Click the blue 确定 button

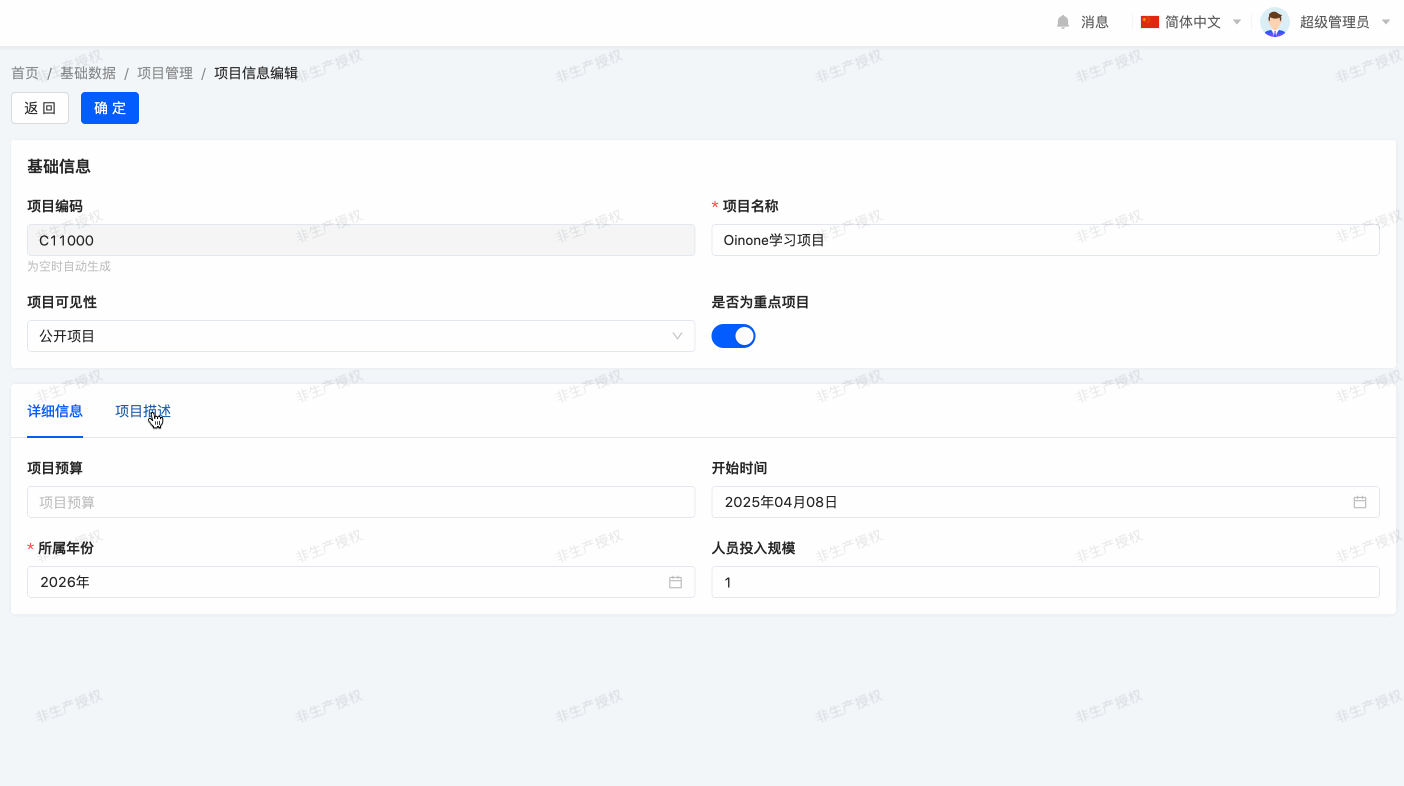coord(110,108)
